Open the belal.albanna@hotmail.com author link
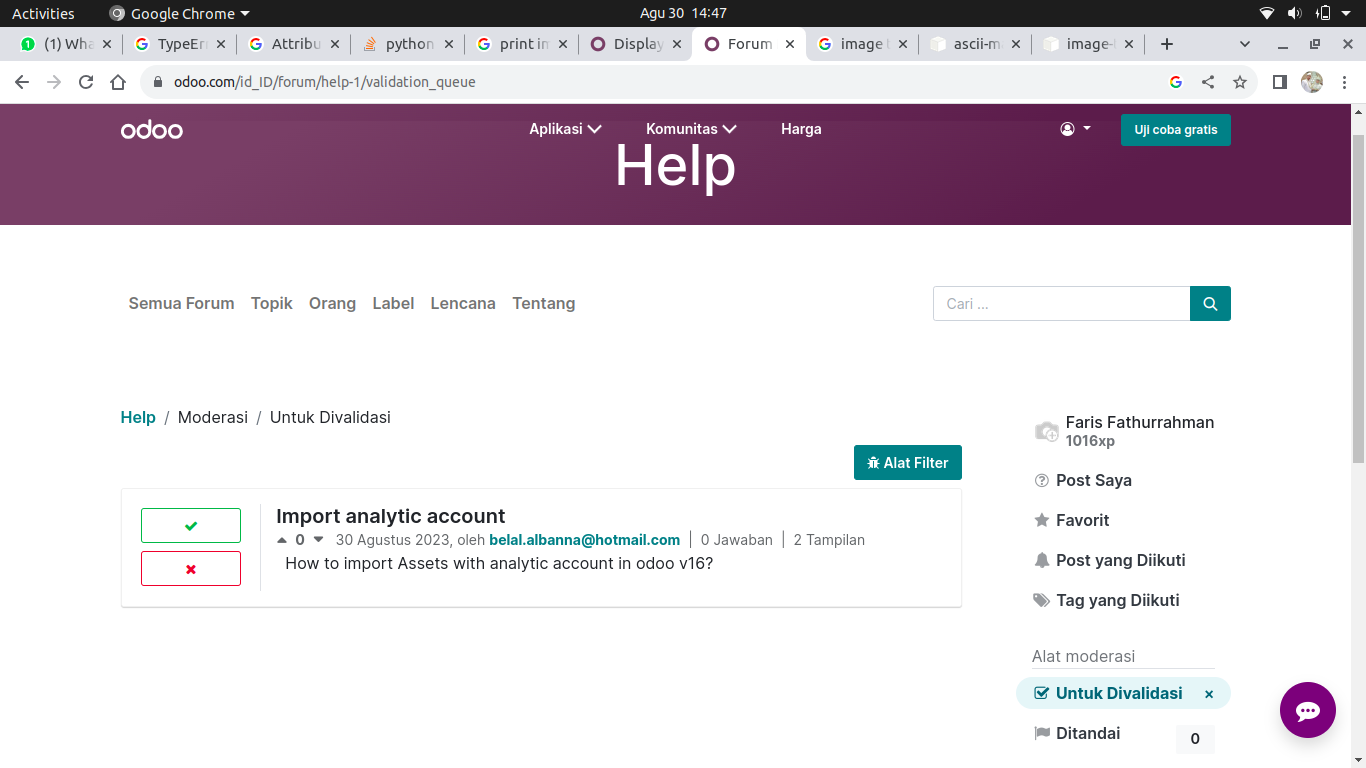The image size is (1366, 768). pos(584,540)
